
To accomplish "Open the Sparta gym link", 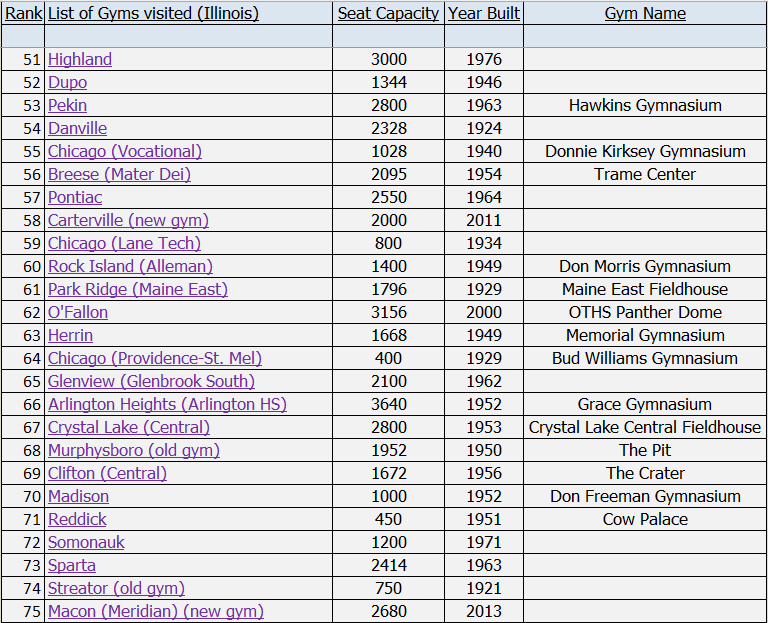I will pos(72,566).
